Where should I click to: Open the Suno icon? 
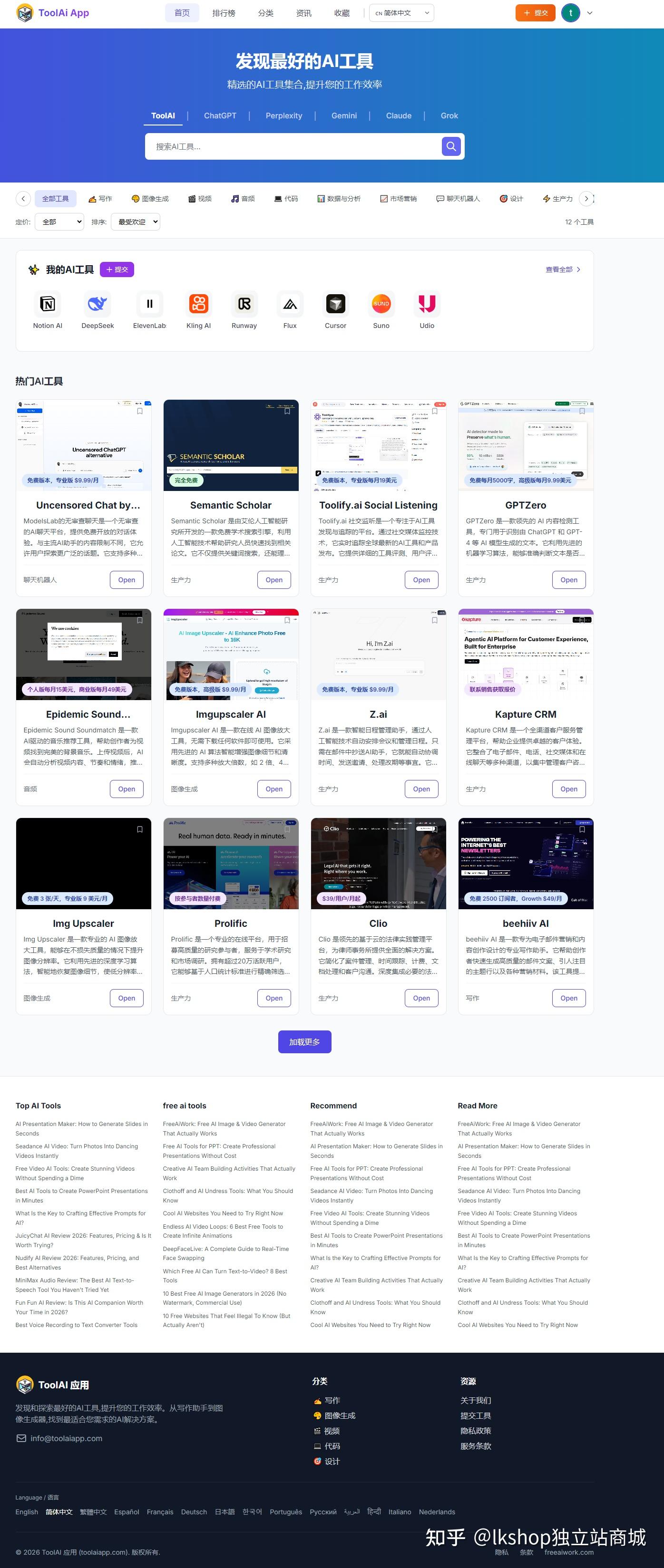click(x=381, y=303)
